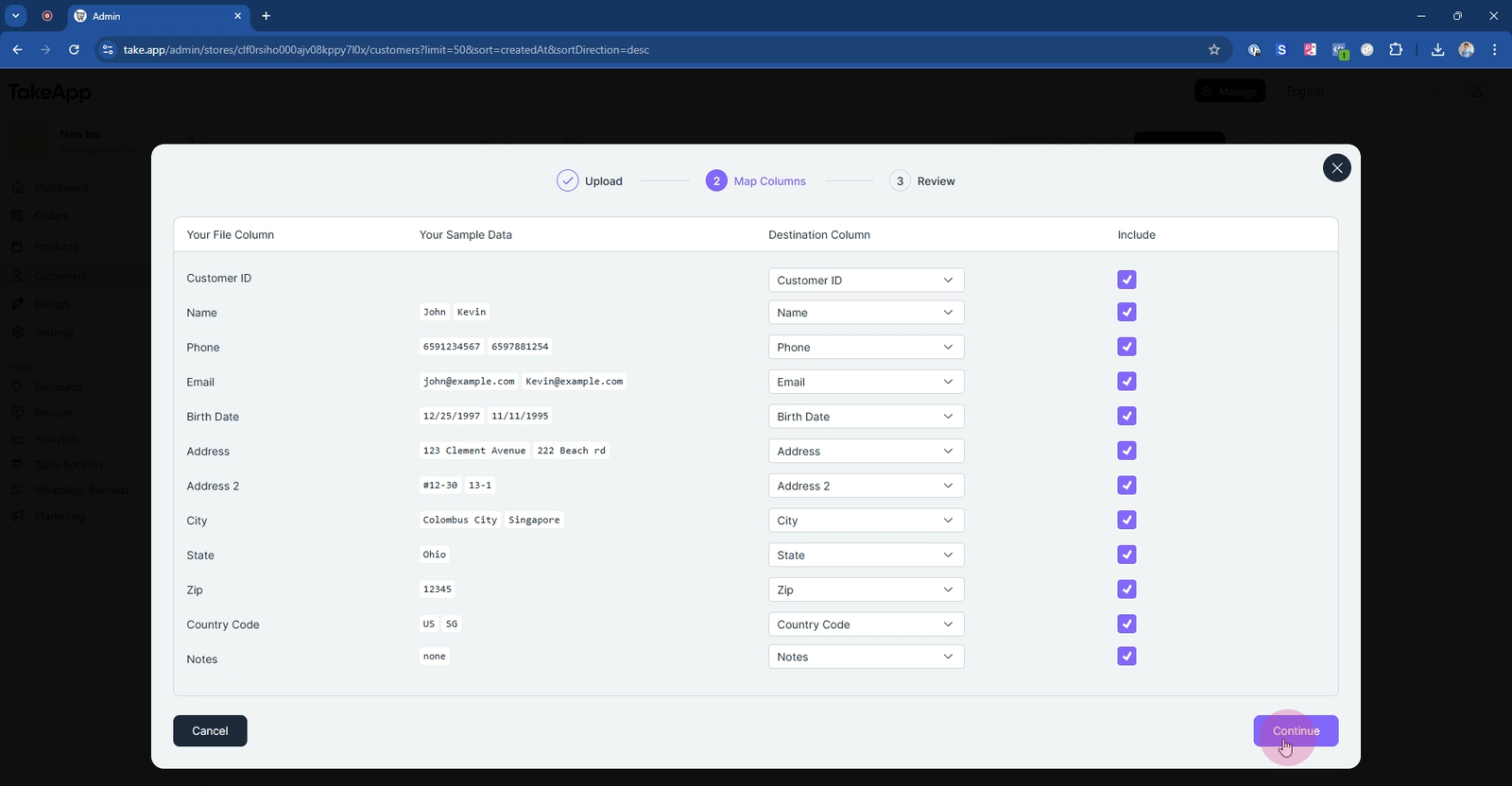
Task: Open the browser downloads icon
Action: tap(1437, 49)
